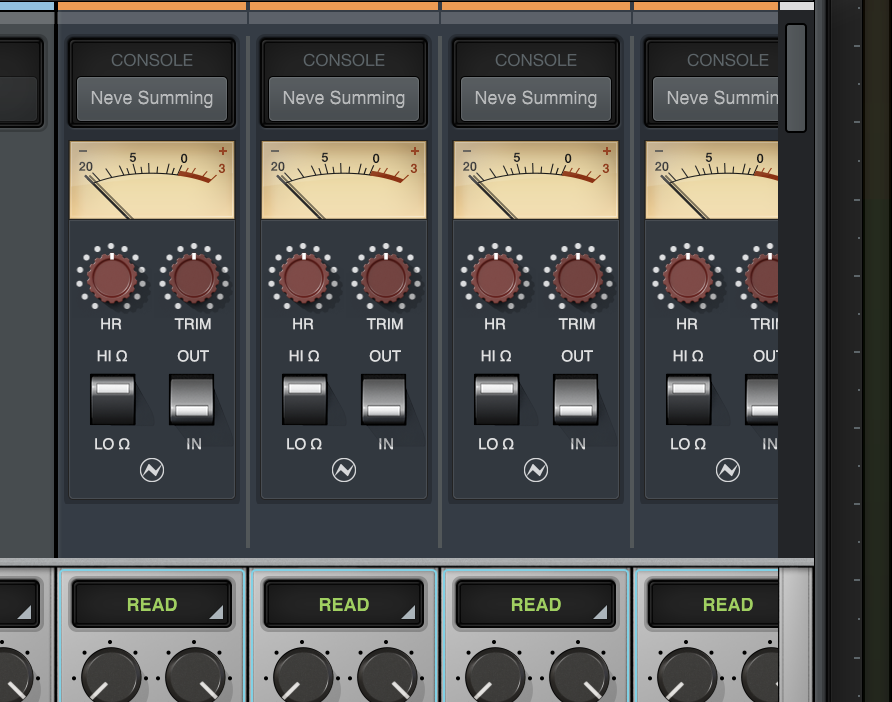The image size is (892, 702).
Task: Open READ automation mode menu on fourth strip
Action: (x=713, y=604)
